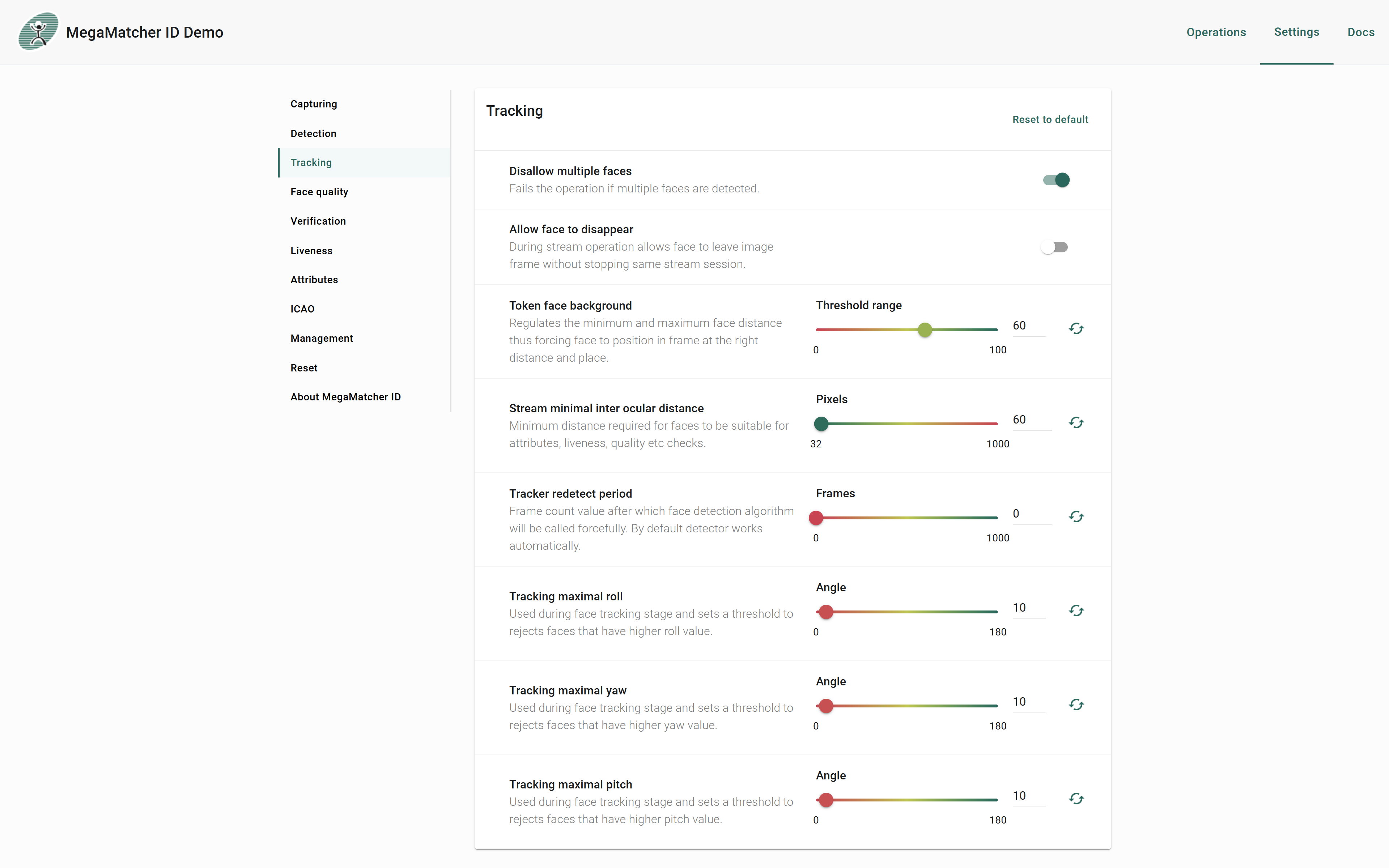Viewport: 1389px width, 868px height.
Task: Click the Tracking maximal roll label
Action: (x=565, y=596)
